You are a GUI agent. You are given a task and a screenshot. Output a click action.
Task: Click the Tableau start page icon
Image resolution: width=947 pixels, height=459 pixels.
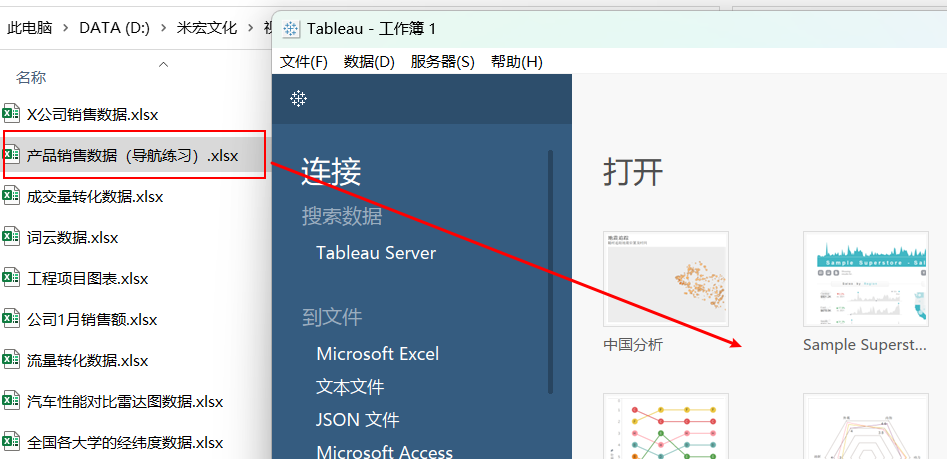[299, 98]
